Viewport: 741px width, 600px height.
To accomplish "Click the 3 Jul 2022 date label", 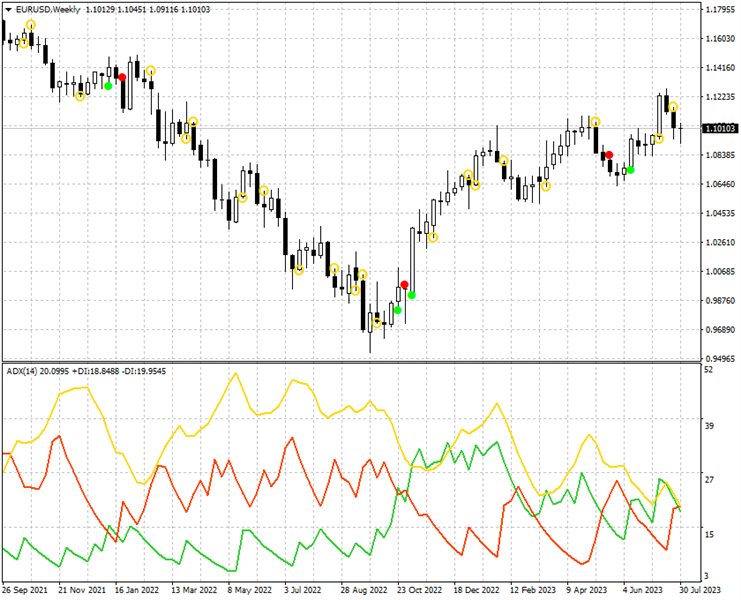I will click(302, 590).
